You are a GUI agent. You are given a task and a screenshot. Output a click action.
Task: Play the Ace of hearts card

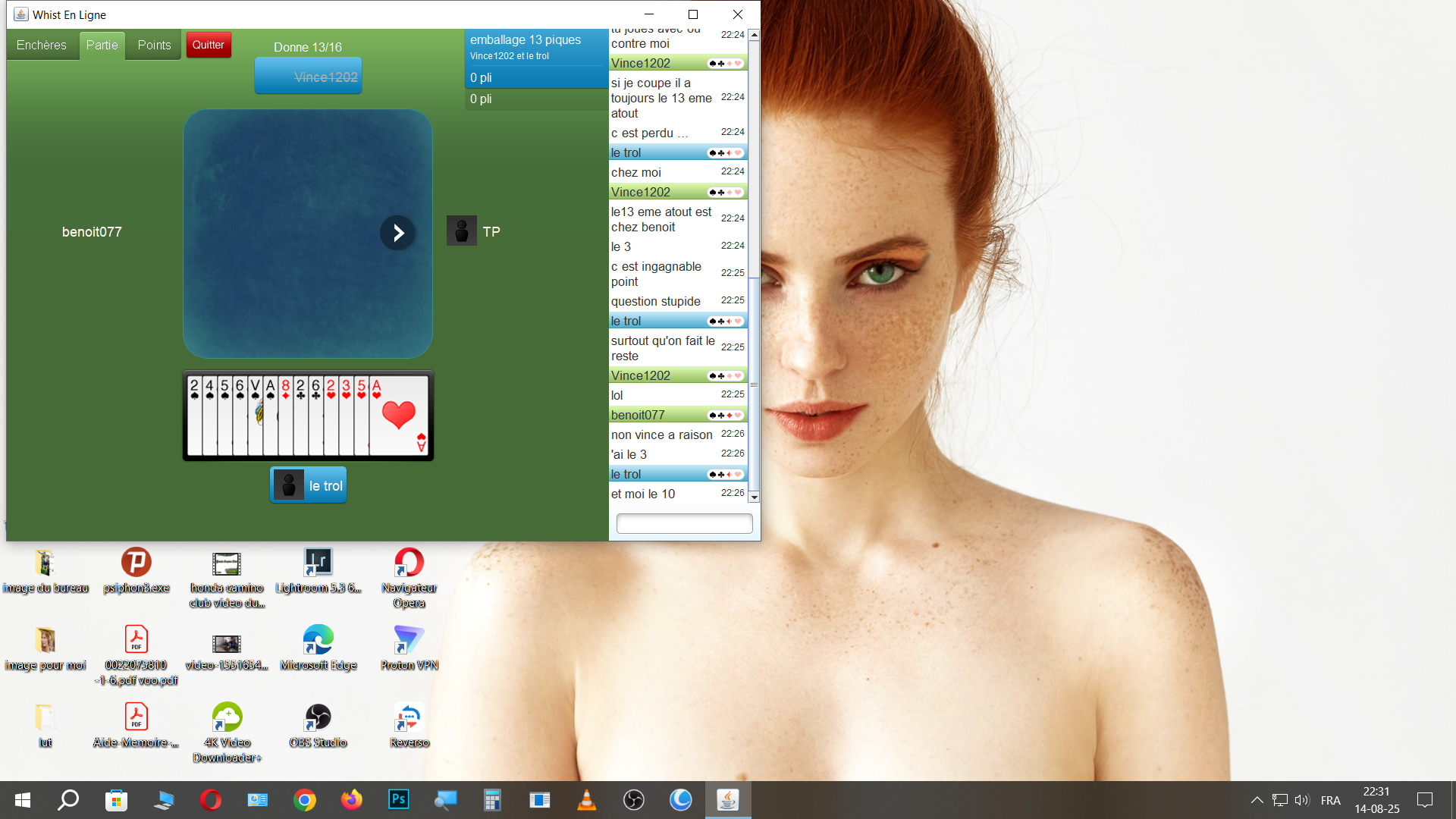click(400, 416)
